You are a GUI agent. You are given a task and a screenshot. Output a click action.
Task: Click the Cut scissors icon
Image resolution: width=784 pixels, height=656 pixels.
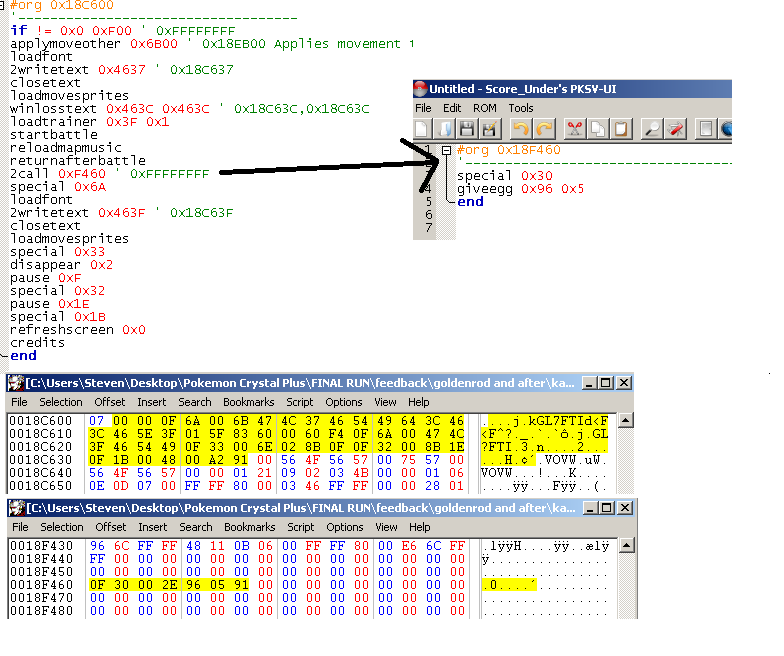[x=574, y=129]
